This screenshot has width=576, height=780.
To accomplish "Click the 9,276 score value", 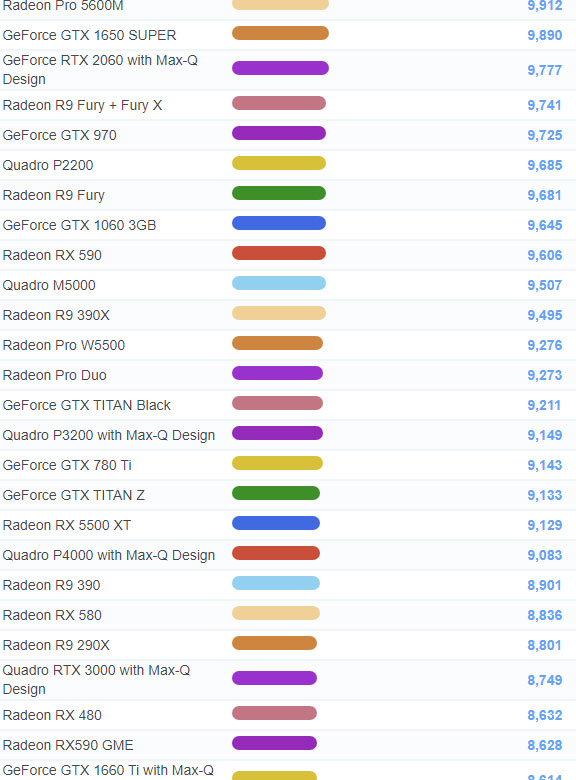I will [x=545, y=345].
